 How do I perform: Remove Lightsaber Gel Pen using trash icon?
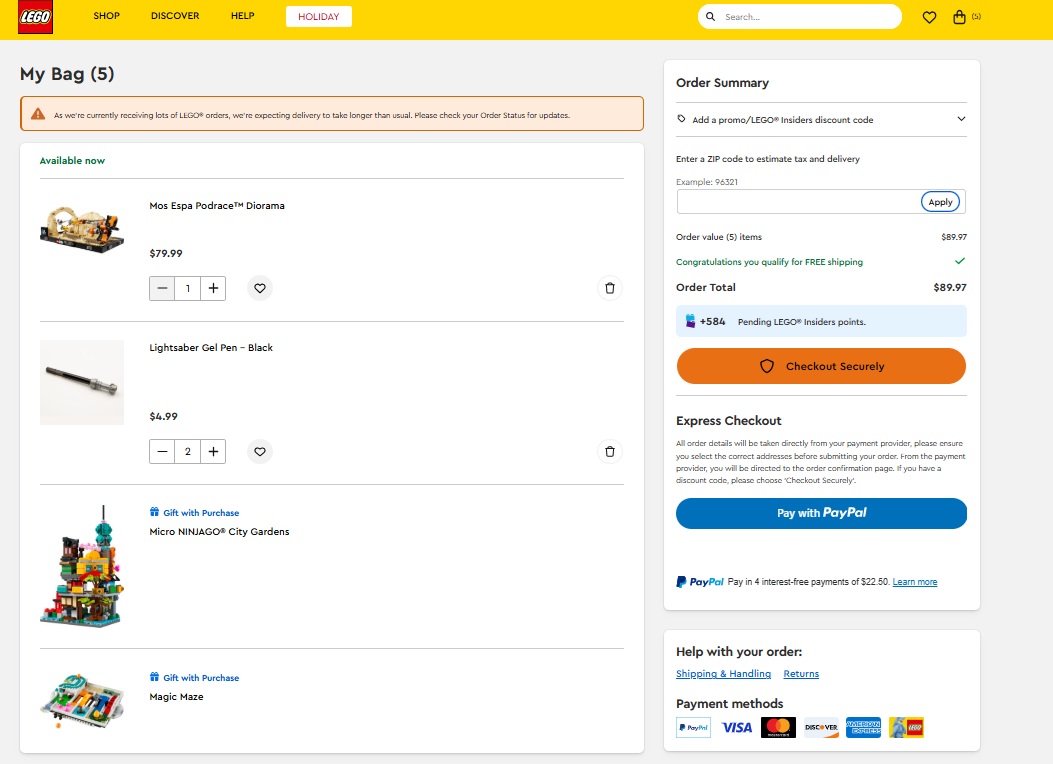(610, 451)
